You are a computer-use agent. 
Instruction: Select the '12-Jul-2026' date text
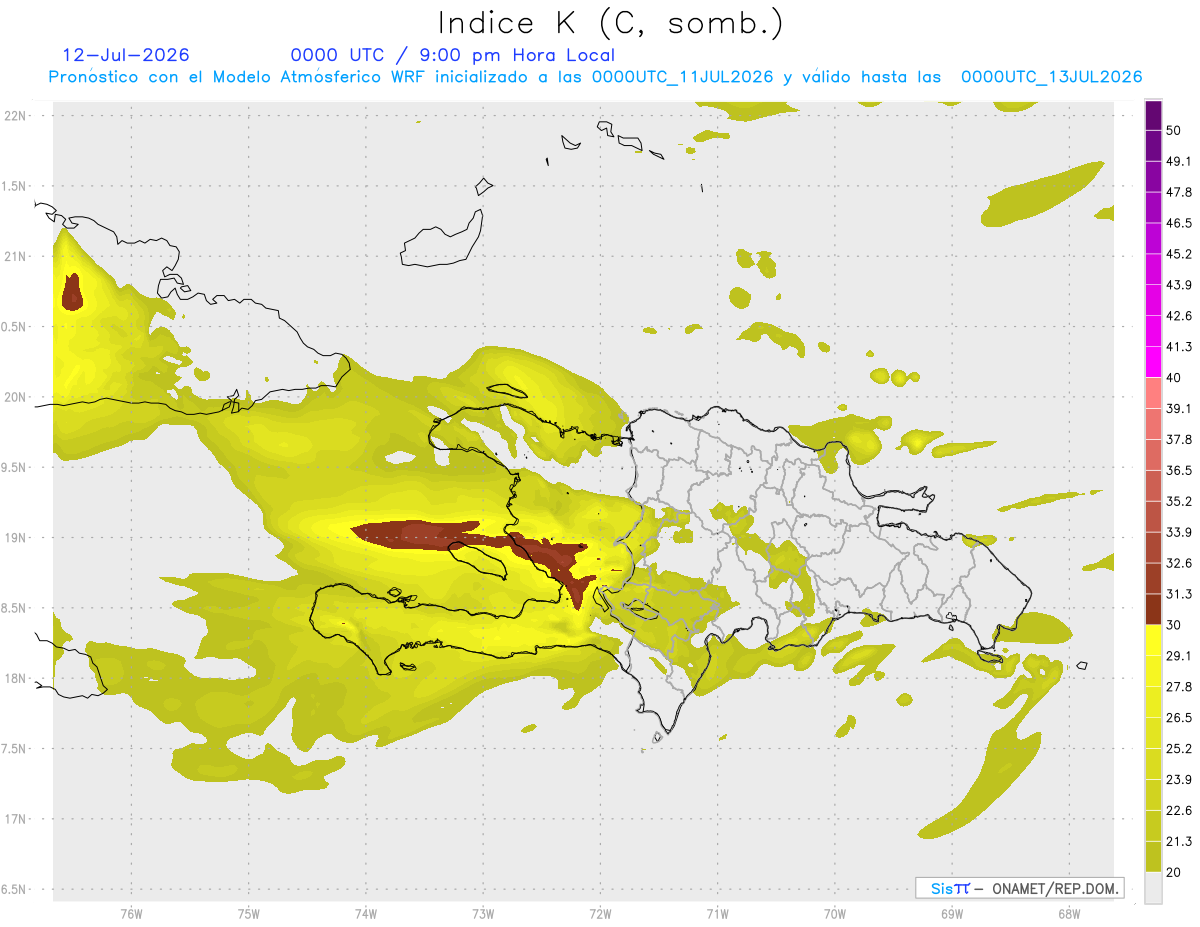click(126, 55)
